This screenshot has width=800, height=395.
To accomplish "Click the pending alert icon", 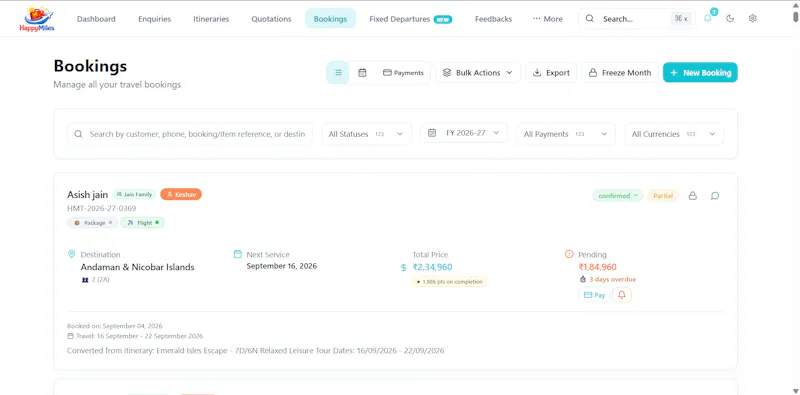I will (569, 254).
